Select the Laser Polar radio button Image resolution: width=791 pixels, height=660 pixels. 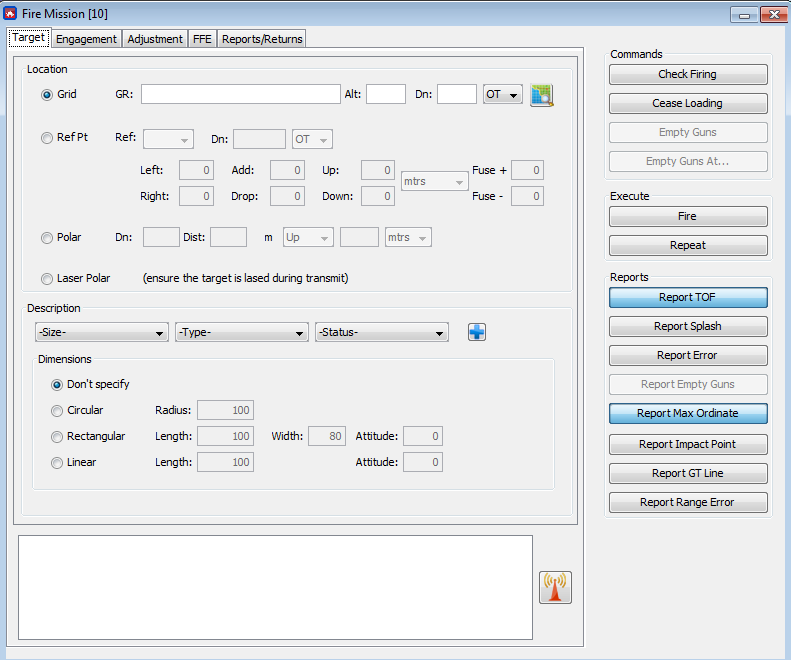point(47,279)
